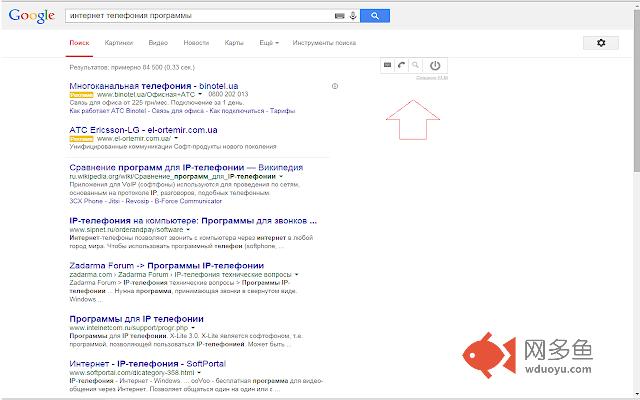
Task: Expand the Ещё dropdown menu
Action: click(x=269, y=43)
